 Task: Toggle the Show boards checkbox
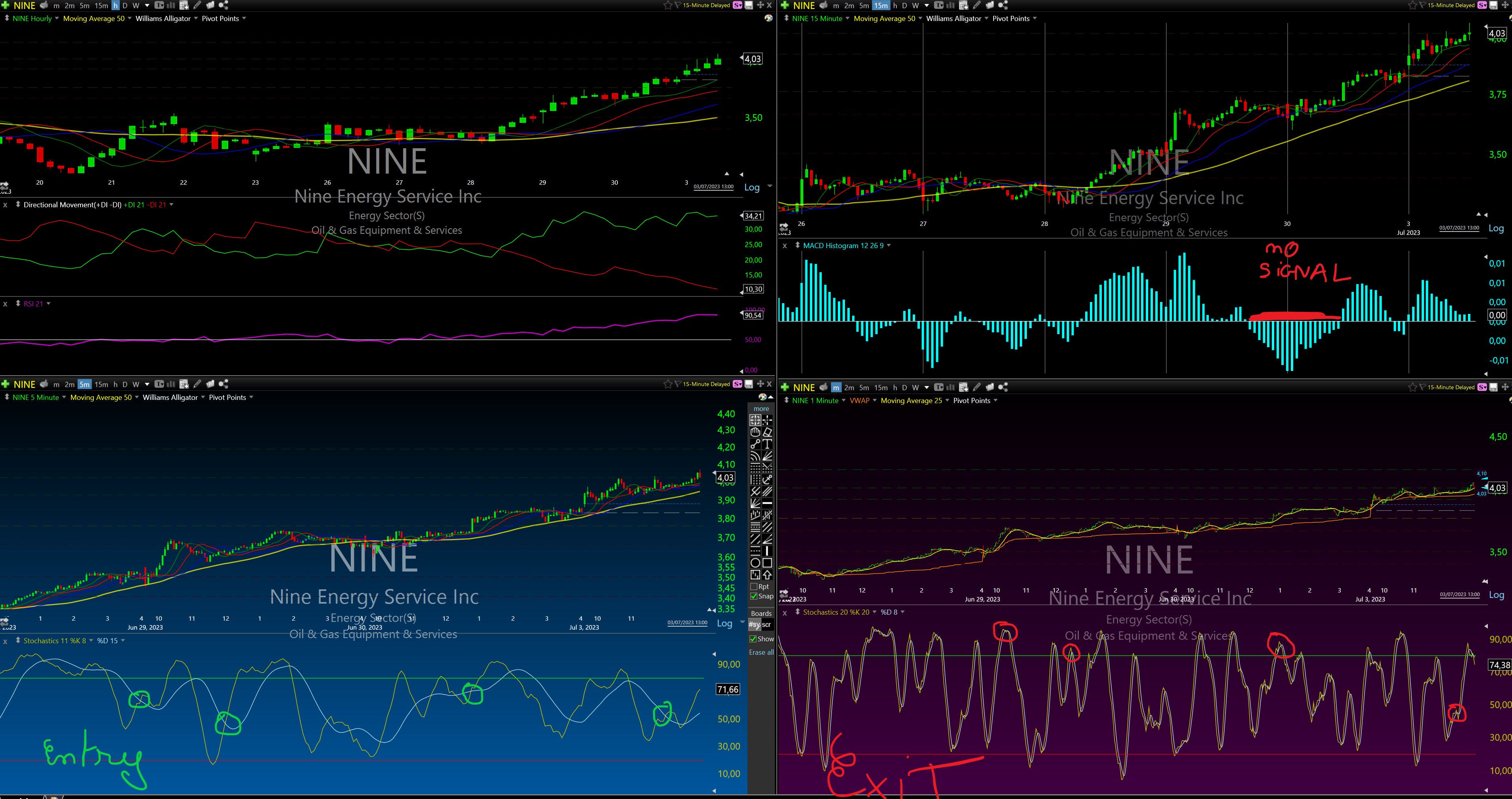pyautogui.click(x=754, y=639)
